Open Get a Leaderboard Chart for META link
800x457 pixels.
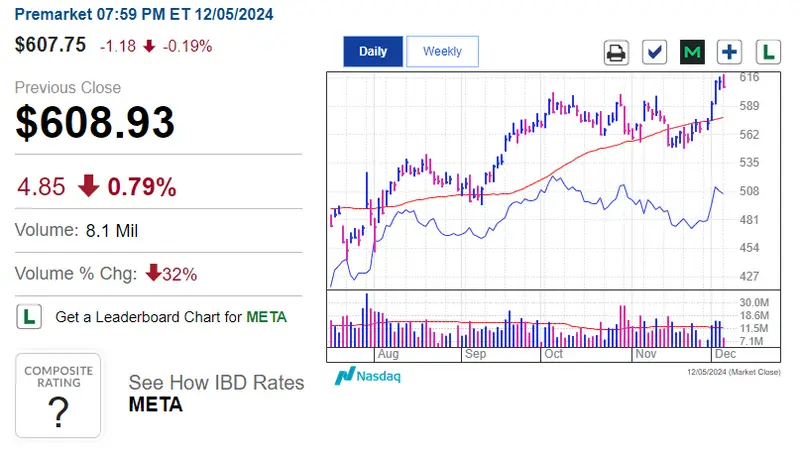[x=171, y=317]
